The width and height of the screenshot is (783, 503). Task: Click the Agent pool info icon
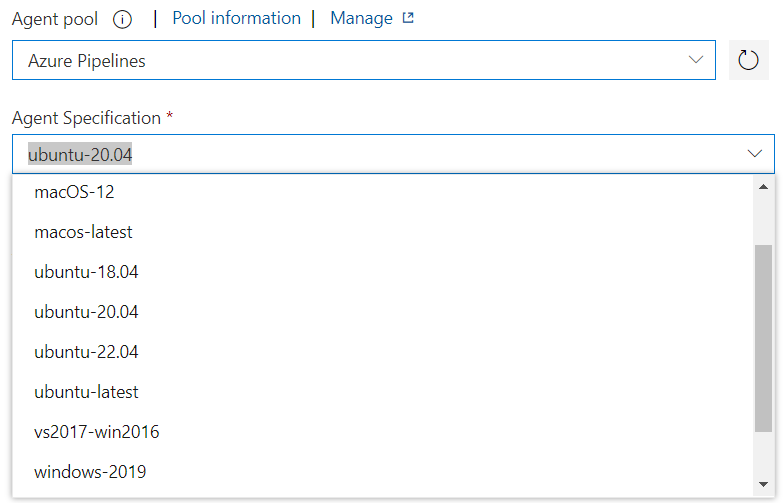[x=122, y=19]
